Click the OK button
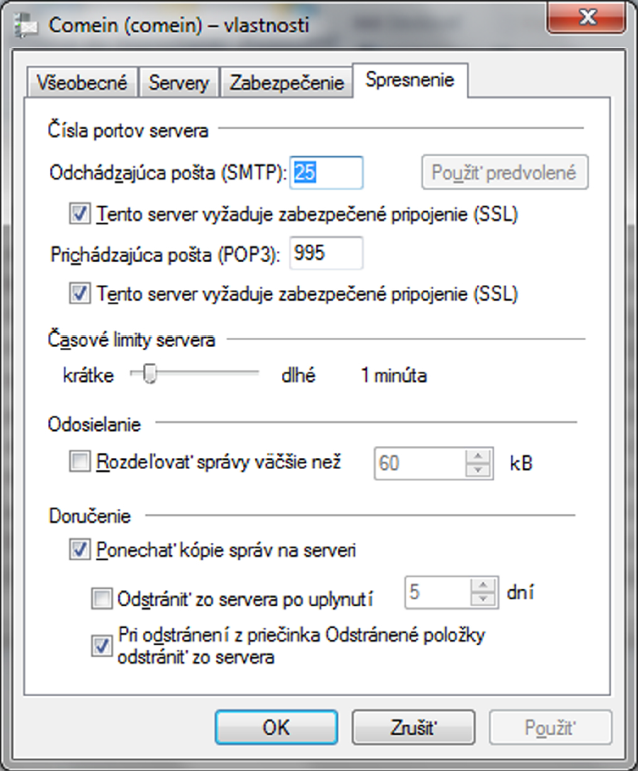The height and width of the screenshot is (771, 638). [276, 727]
